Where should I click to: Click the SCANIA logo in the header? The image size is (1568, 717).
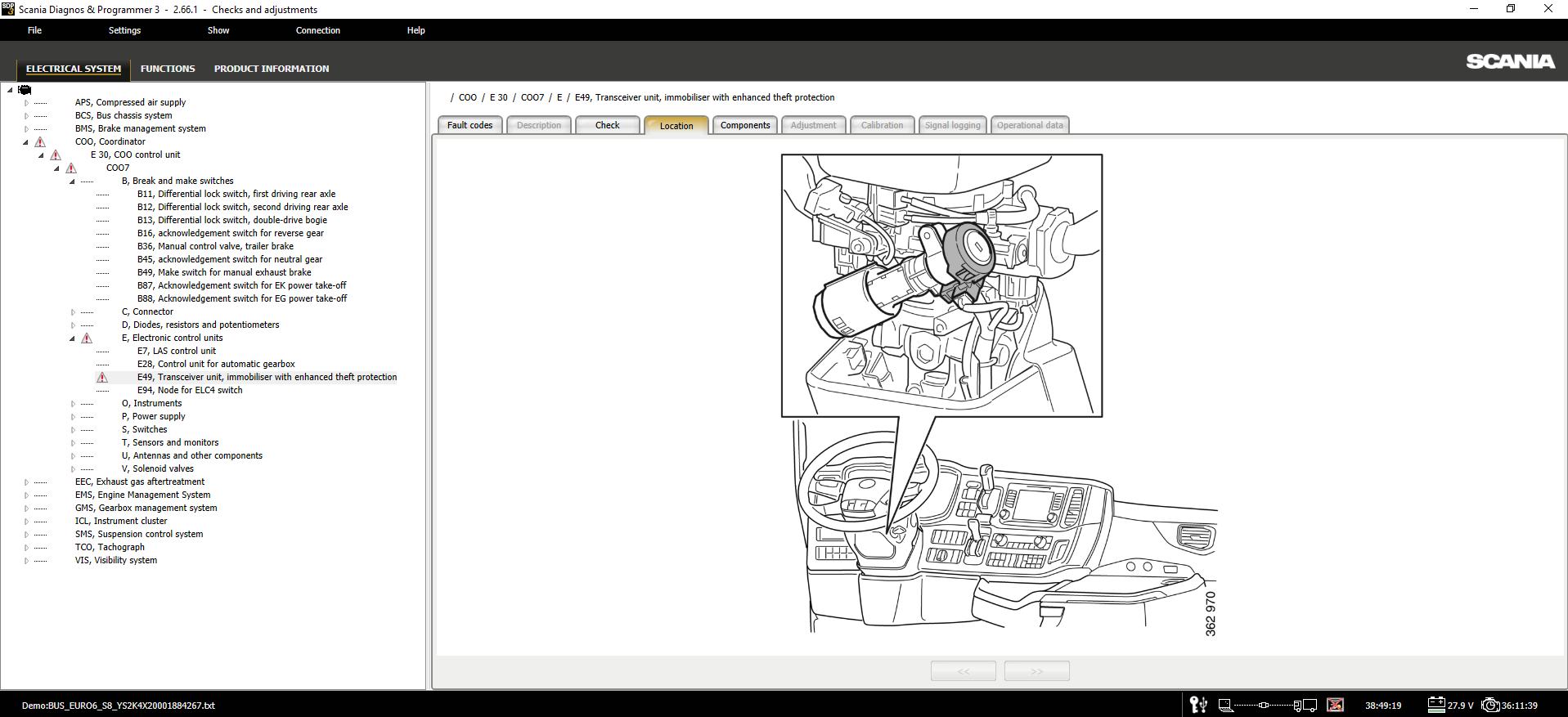(1510, 61)
